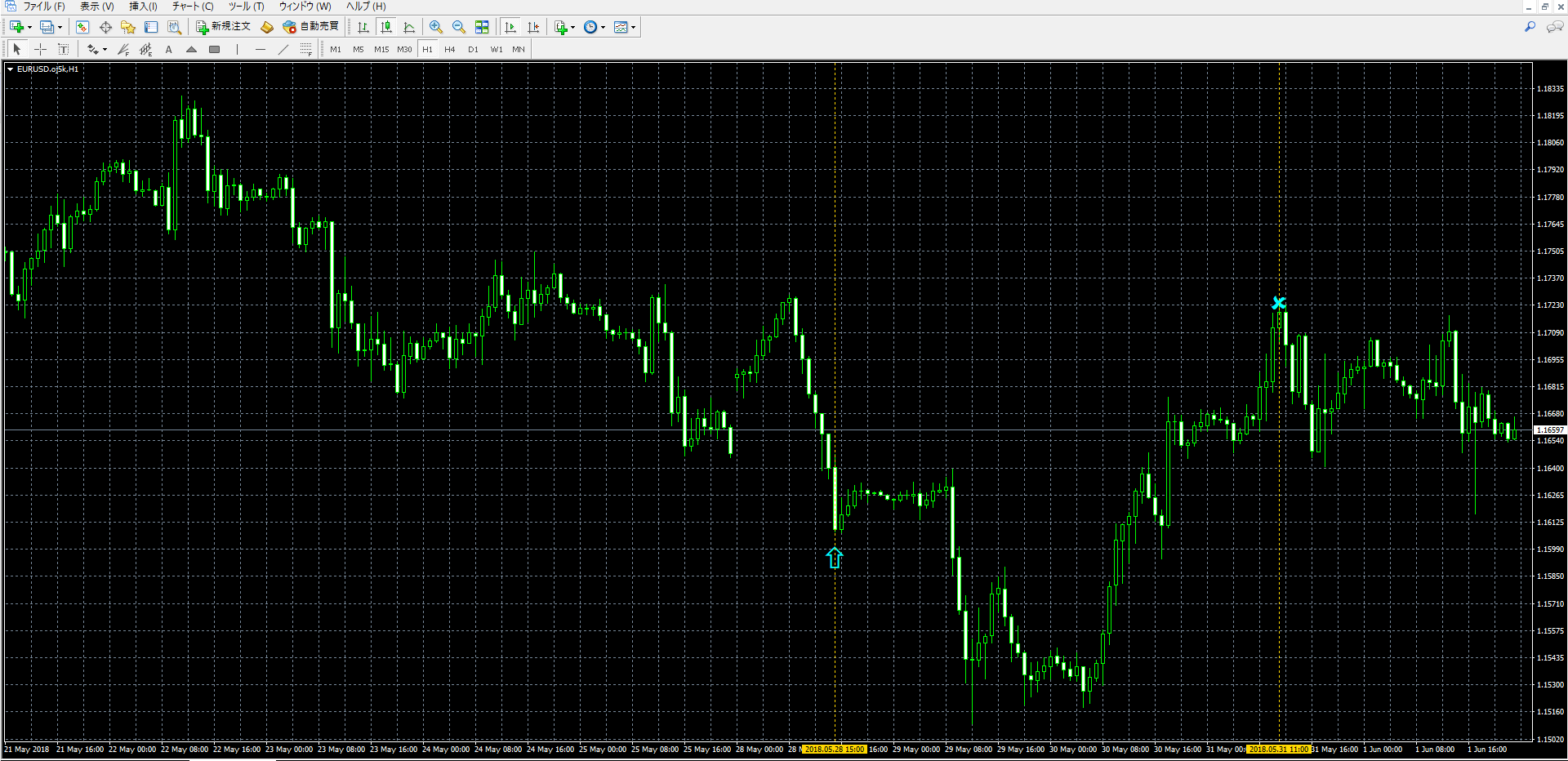Pick the Text label 'A' drawing tool

169,50
